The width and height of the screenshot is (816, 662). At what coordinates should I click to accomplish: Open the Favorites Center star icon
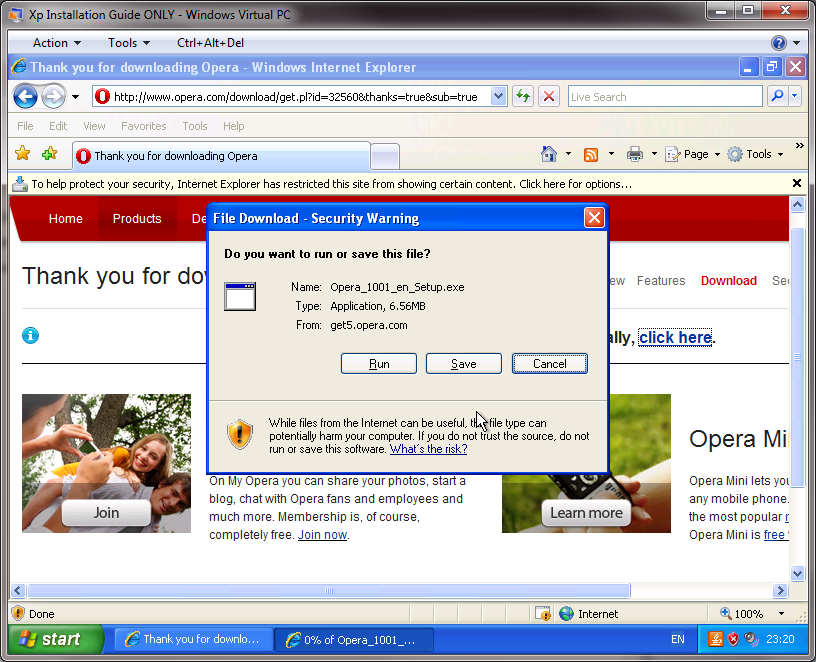pyautogui.click(x=23, y=154)
